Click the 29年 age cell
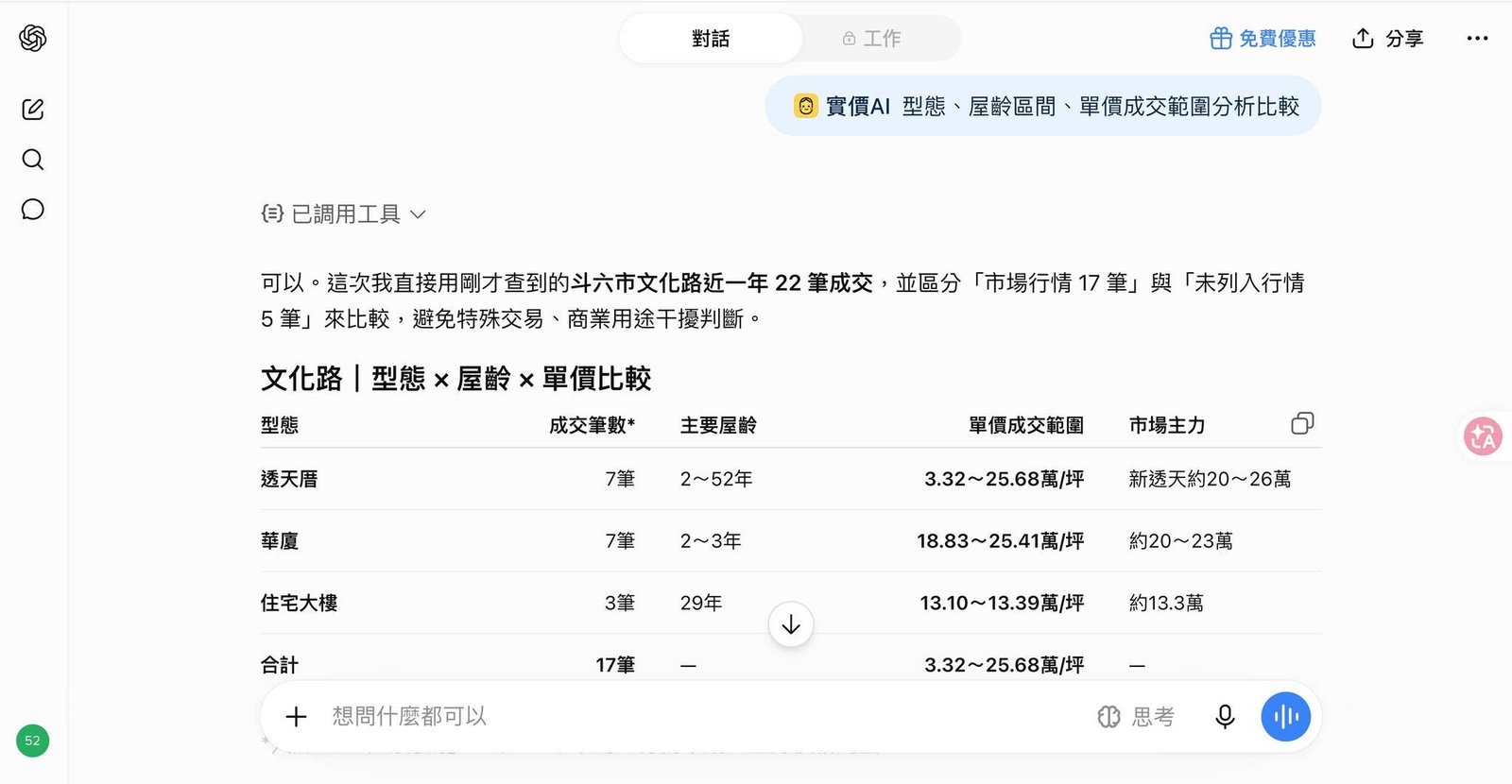This screenshot has width=1512, height=784. click(701, 603)
